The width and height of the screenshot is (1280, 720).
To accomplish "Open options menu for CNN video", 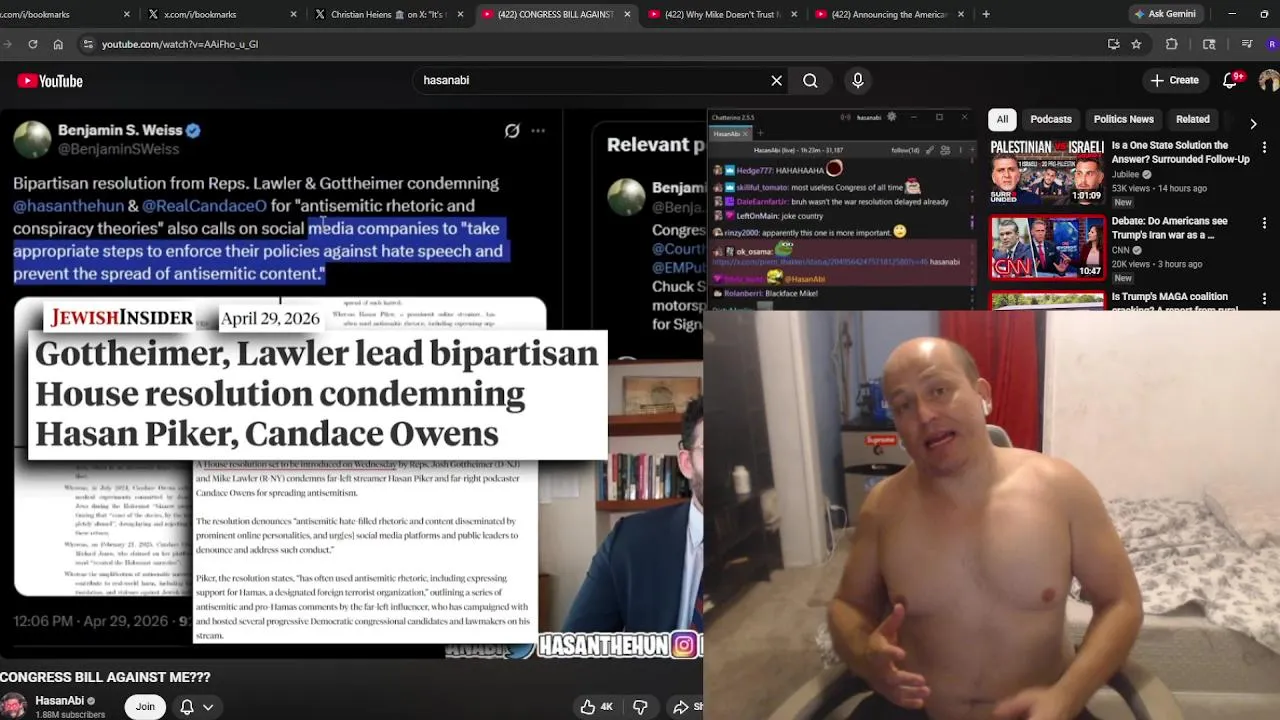I will (1264, 223).
